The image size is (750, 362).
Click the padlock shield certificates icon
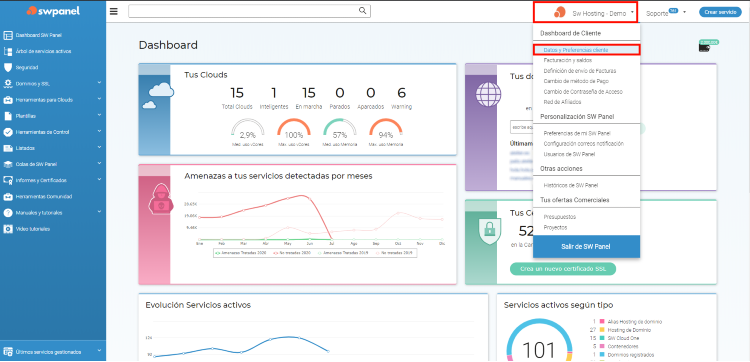click(x=489, y=230)
